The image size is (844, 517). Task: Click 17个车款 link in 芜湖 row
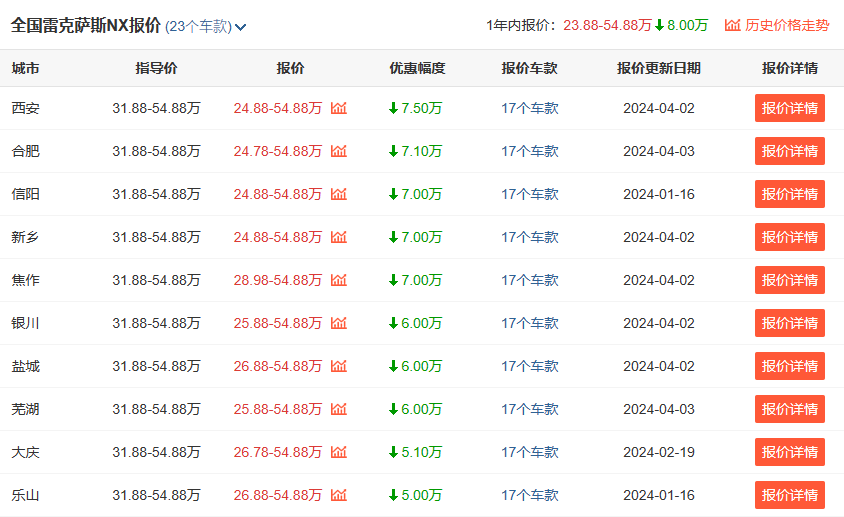point(530,409)
